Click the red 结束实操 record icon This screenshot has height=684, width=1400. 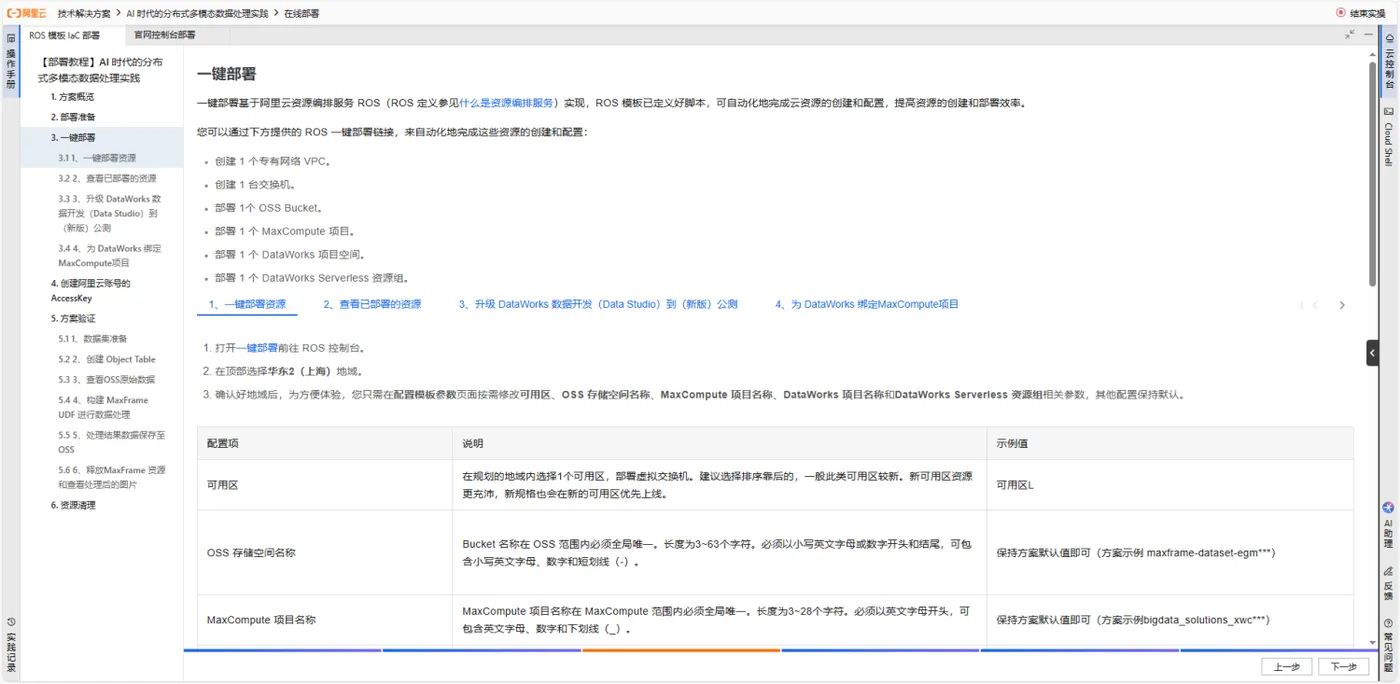[x=1341, y=13]
